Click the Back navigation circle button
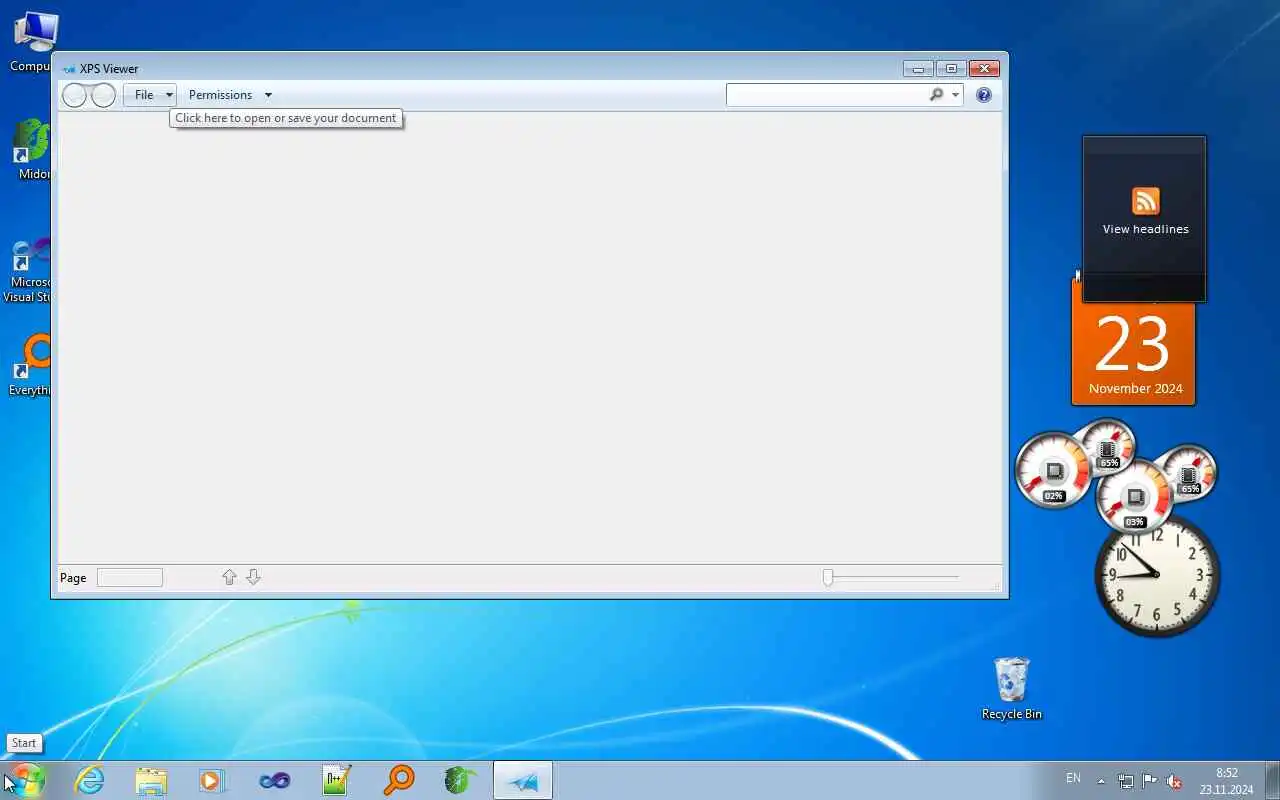 point(75,95)
